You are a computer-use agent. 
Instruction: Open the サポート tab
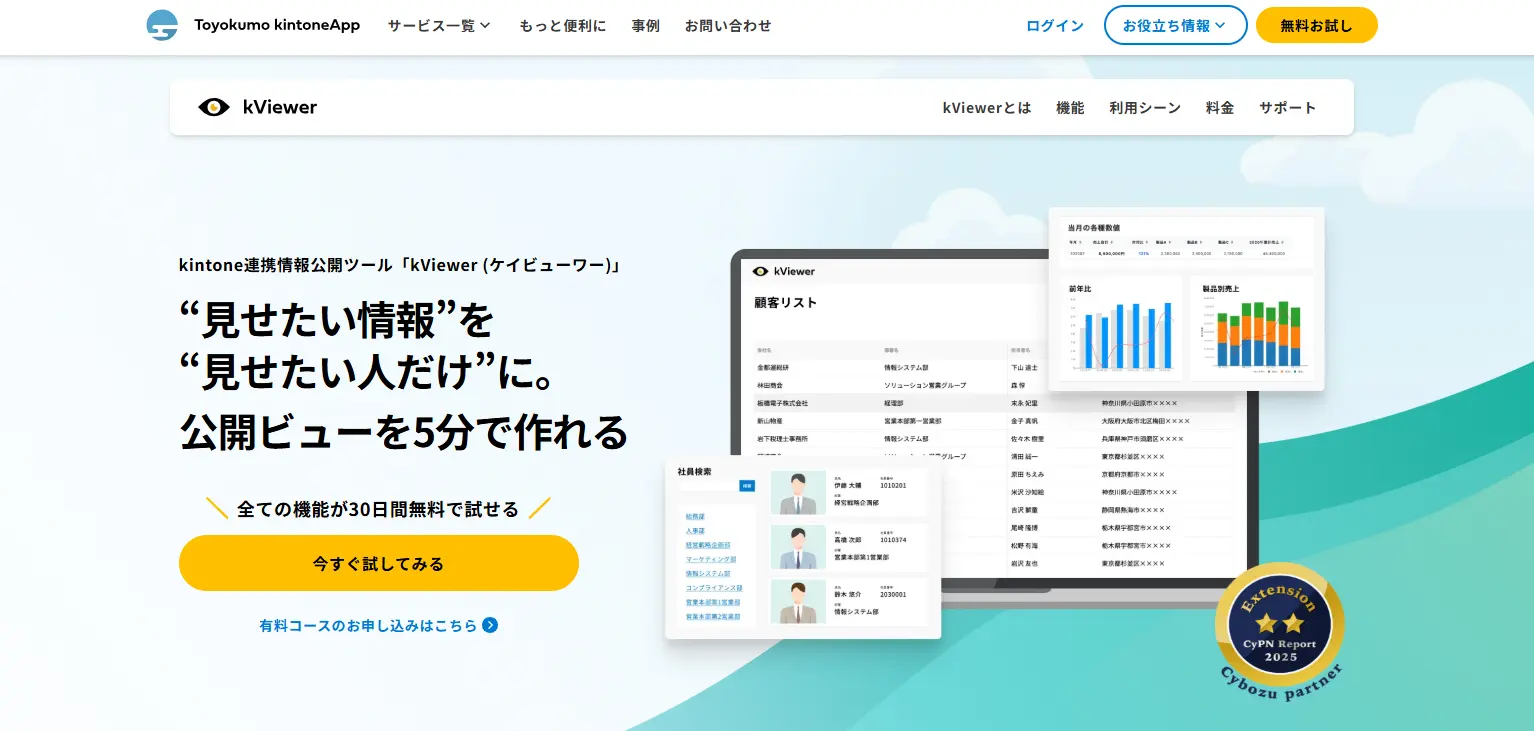(1288, 107)
